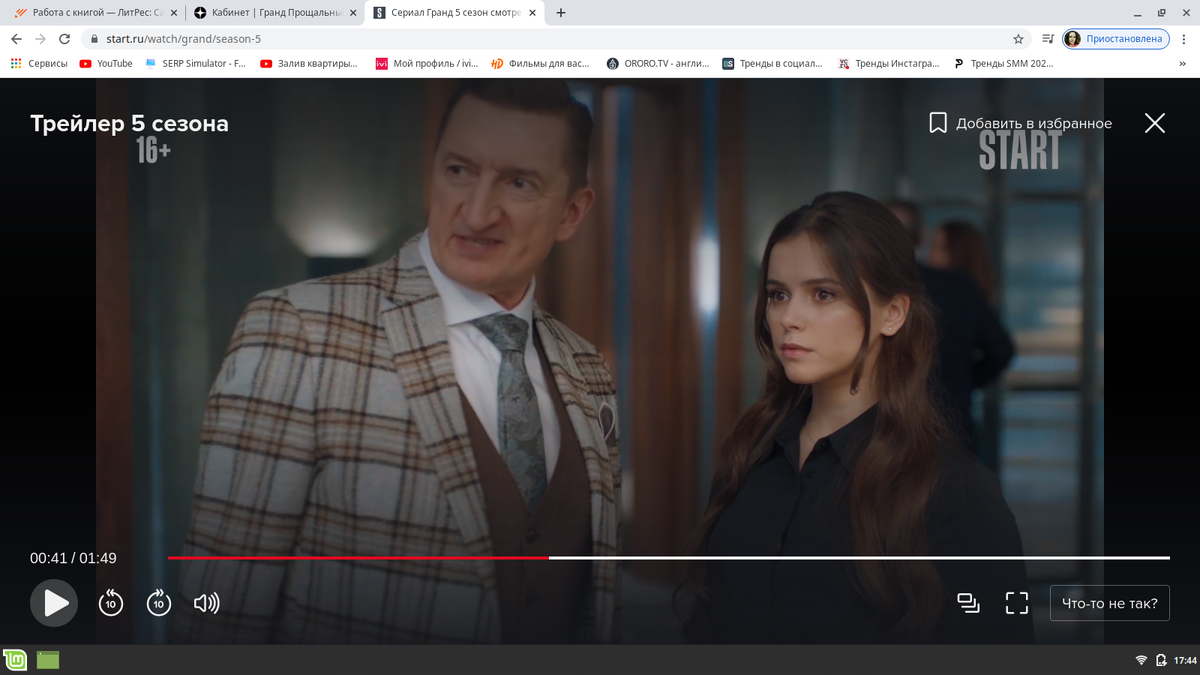Select the 'Сериал Гранд 5 сезон' tab

452,13
